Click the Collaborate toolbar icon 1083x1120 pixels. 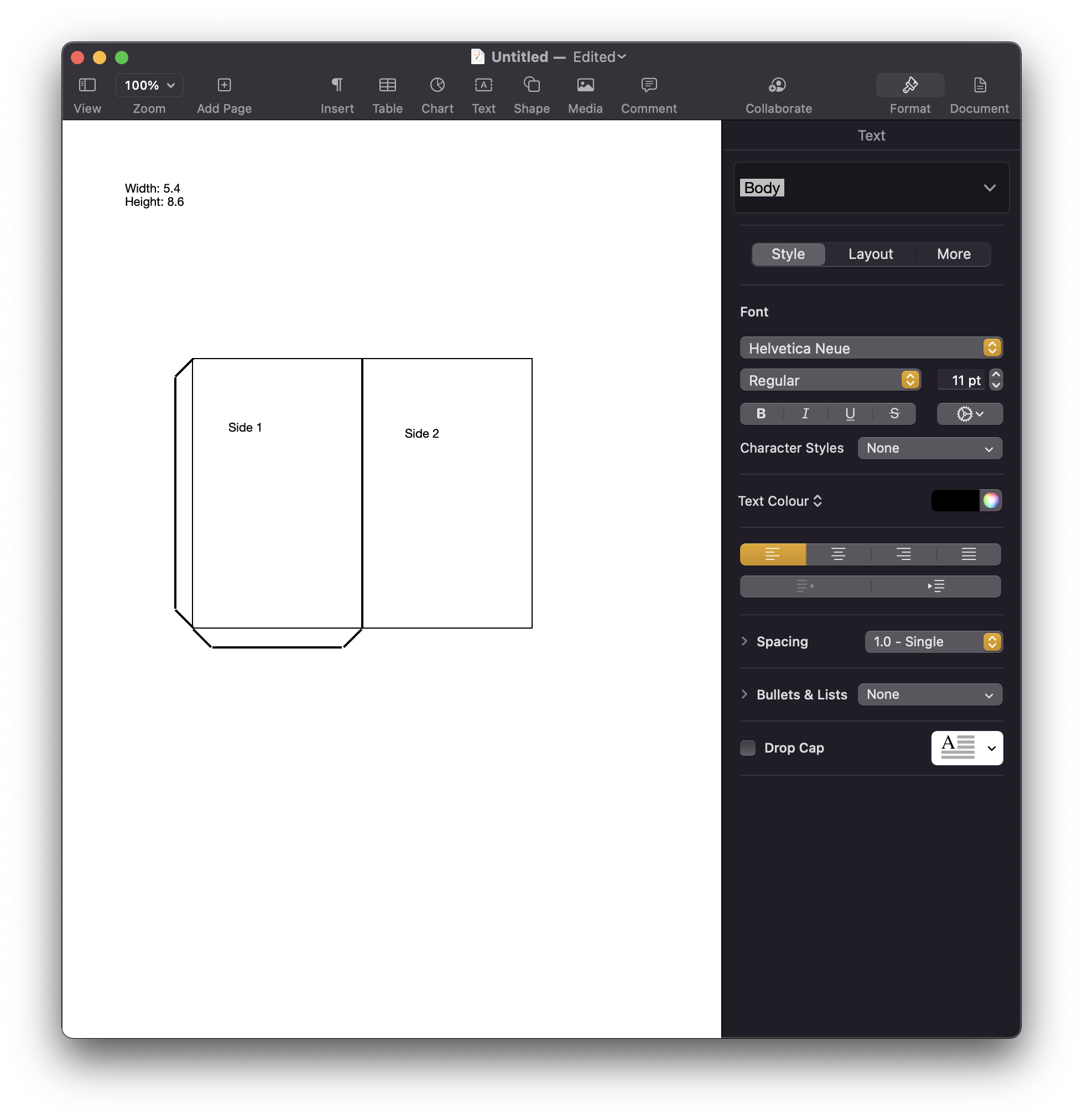click(x=779, y=93)
